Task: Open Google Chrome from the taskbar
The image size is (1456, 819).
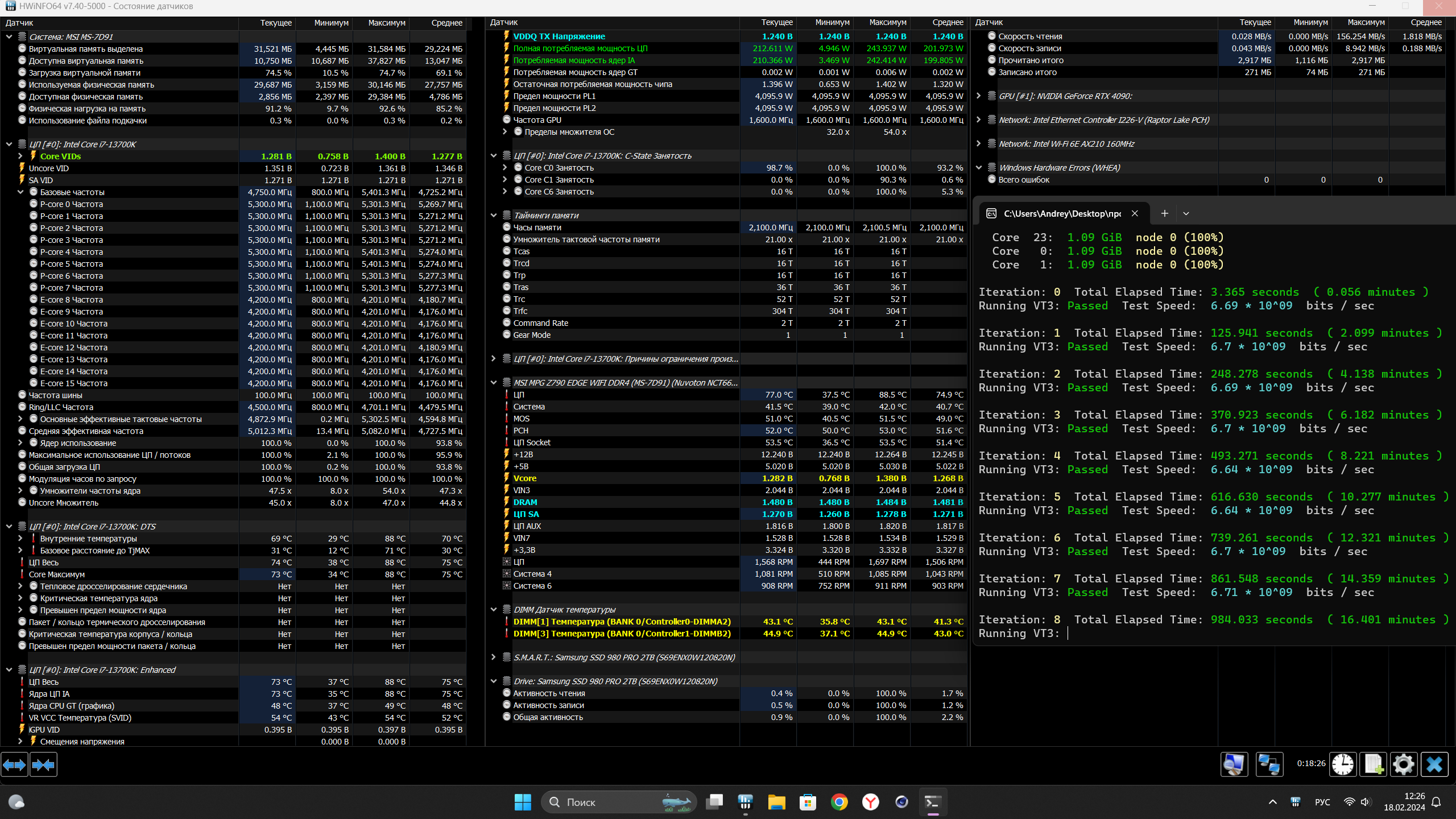Action: click(839, 802)
